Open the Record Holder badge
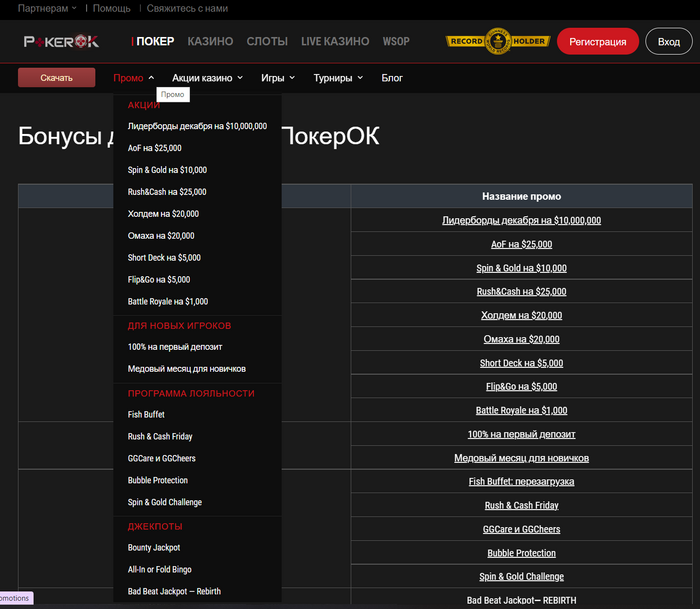 [x=498, y=41]
